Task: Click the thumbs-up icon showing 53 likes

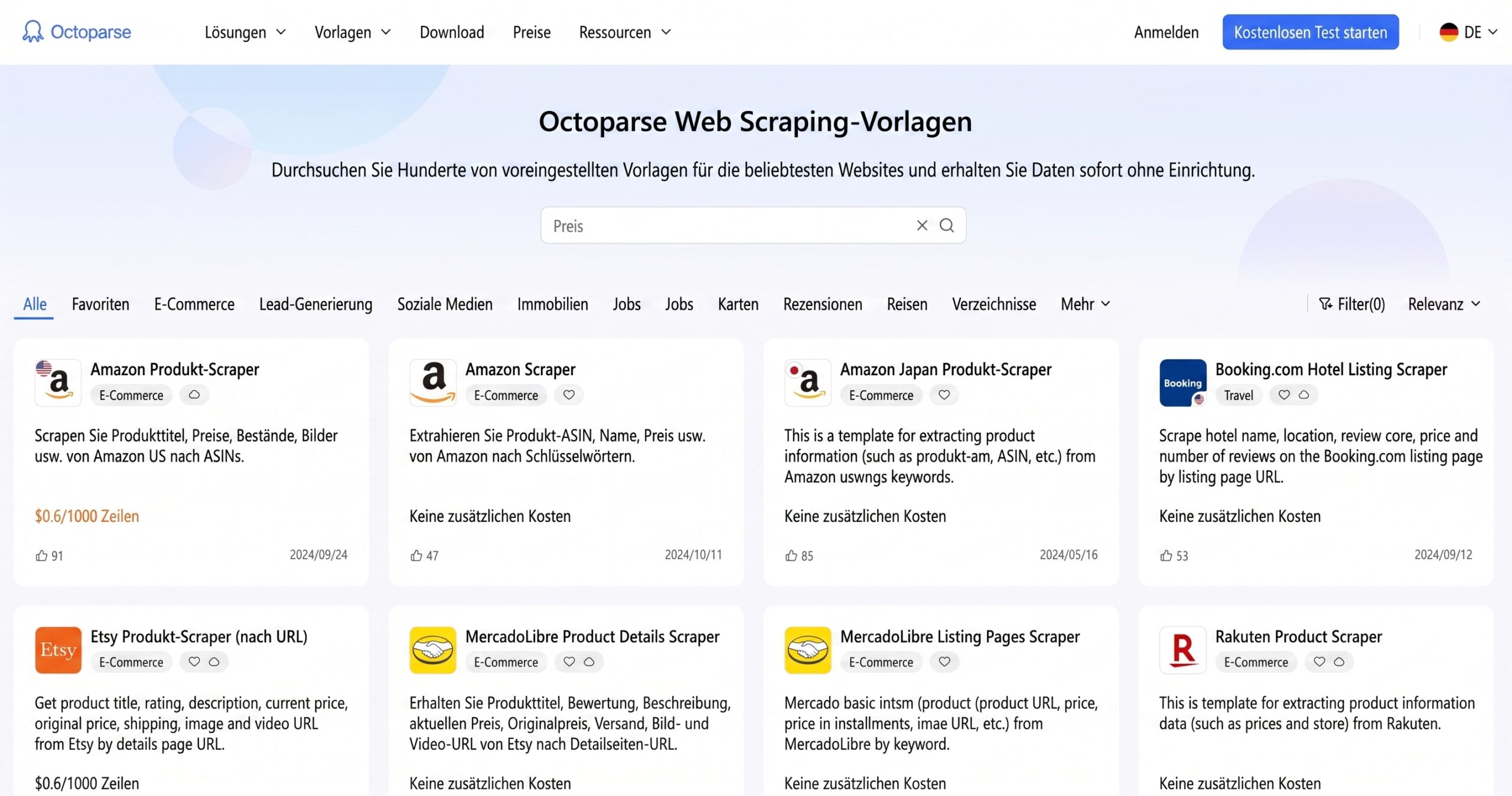Action: [1166, 555]
